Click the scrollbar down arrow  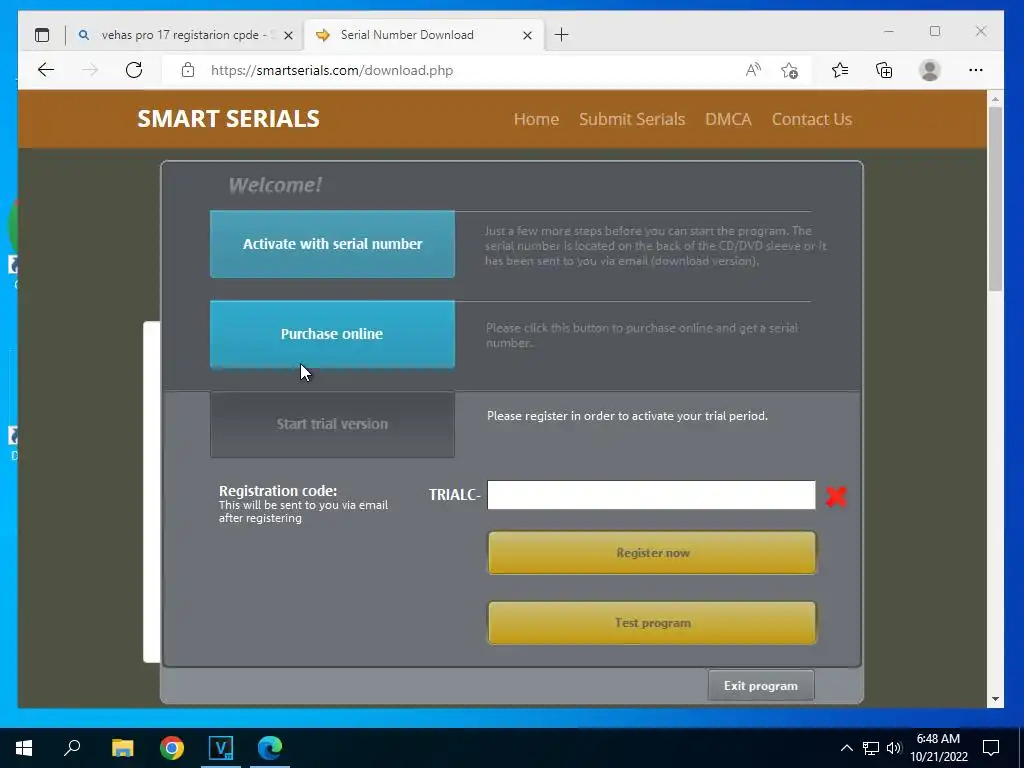995,699
